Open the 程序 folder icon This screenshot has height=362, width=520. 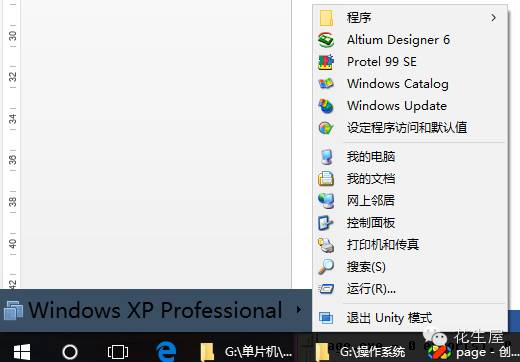pyautogui.click(x=326, y=18)
